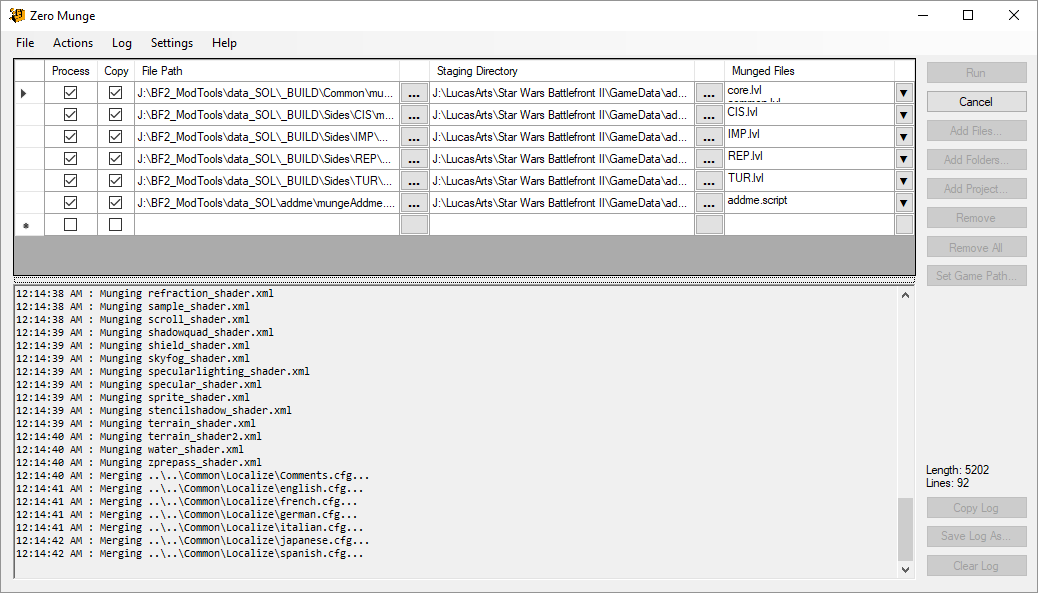Browse staging directory for addme.script row
This screenshot has width=1038, height=593.
[x=709, y=203]
